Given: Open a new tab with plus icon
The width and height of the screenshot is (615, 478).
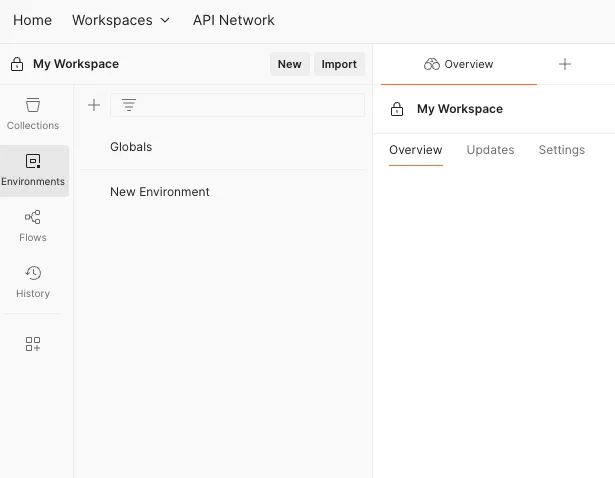Looking at the screenshot, I should pos(565,64).
